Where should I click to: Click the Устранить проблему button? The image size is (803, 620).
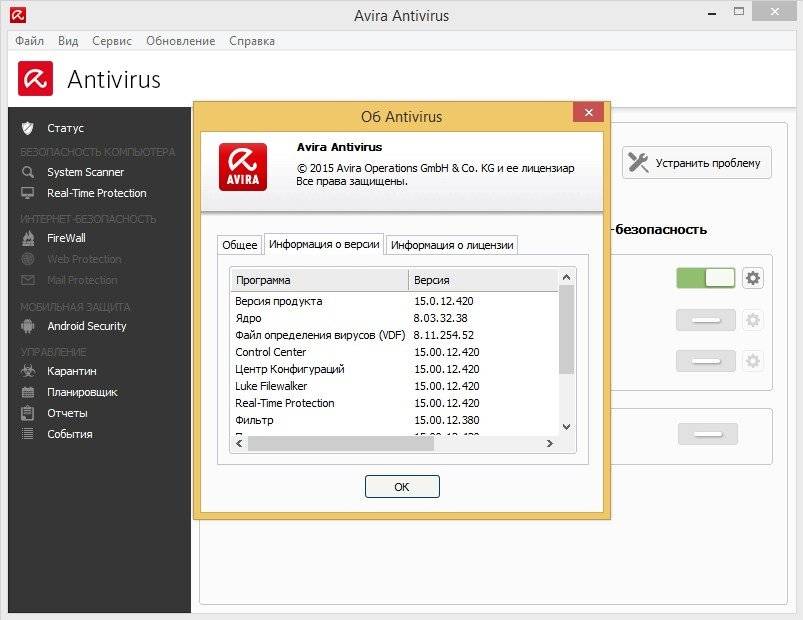pyautogui.click(x=697, y=163)
